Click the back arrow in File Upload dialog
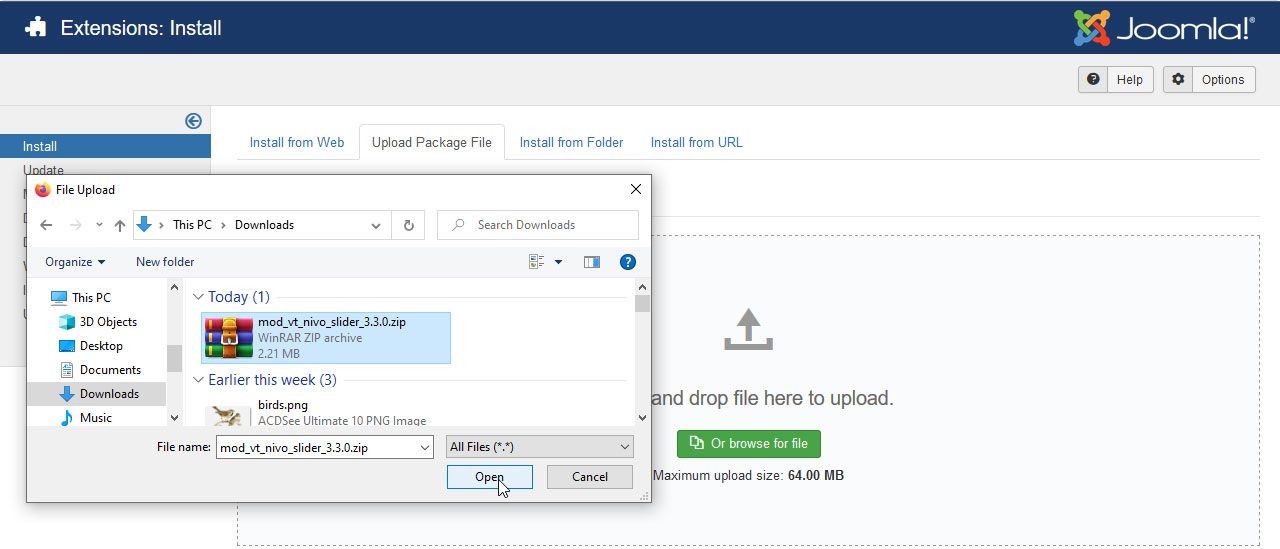 click(46, 225)
